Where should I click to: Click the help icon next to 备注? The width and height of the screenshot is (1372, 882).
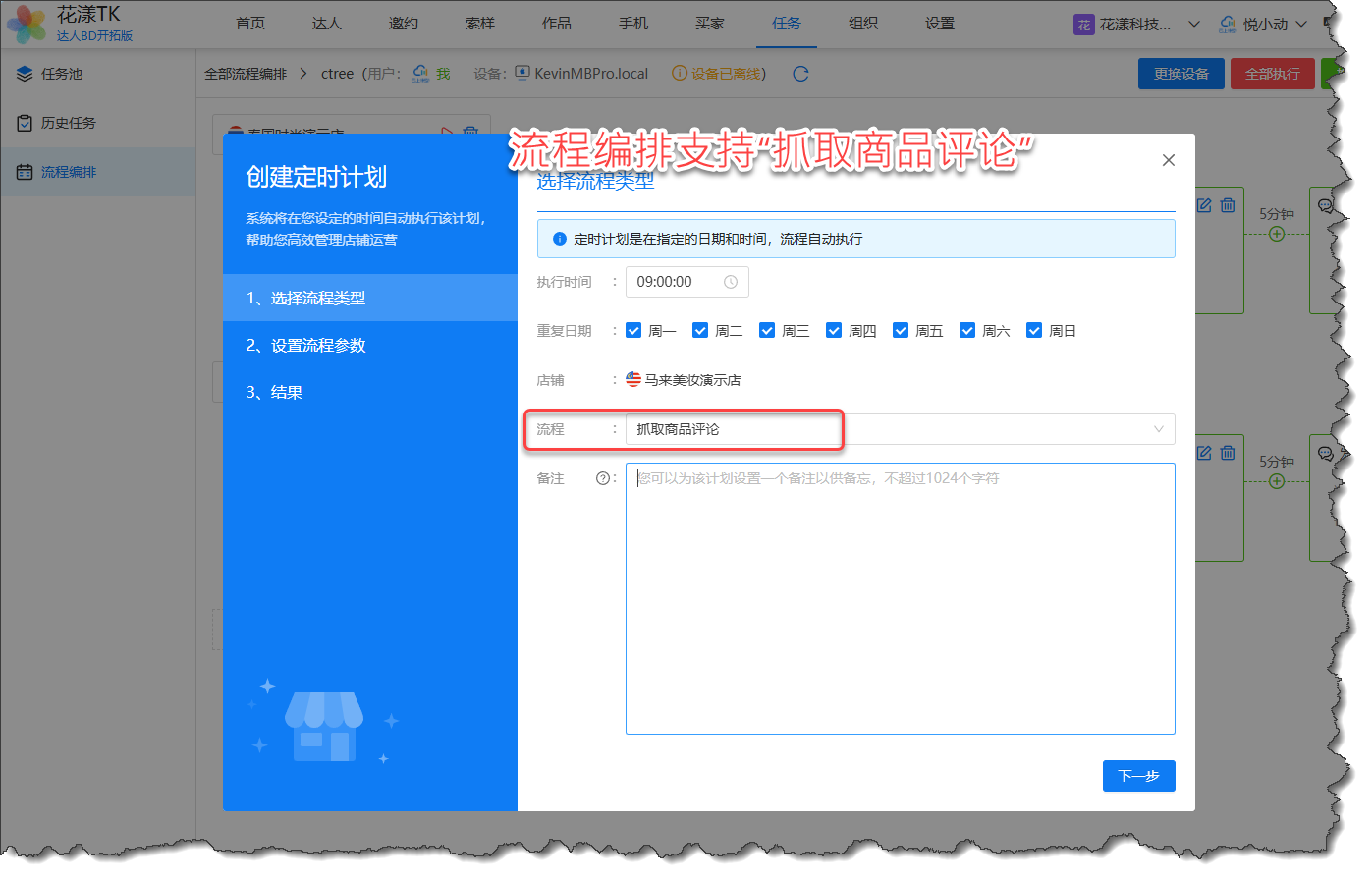(603, 478)
